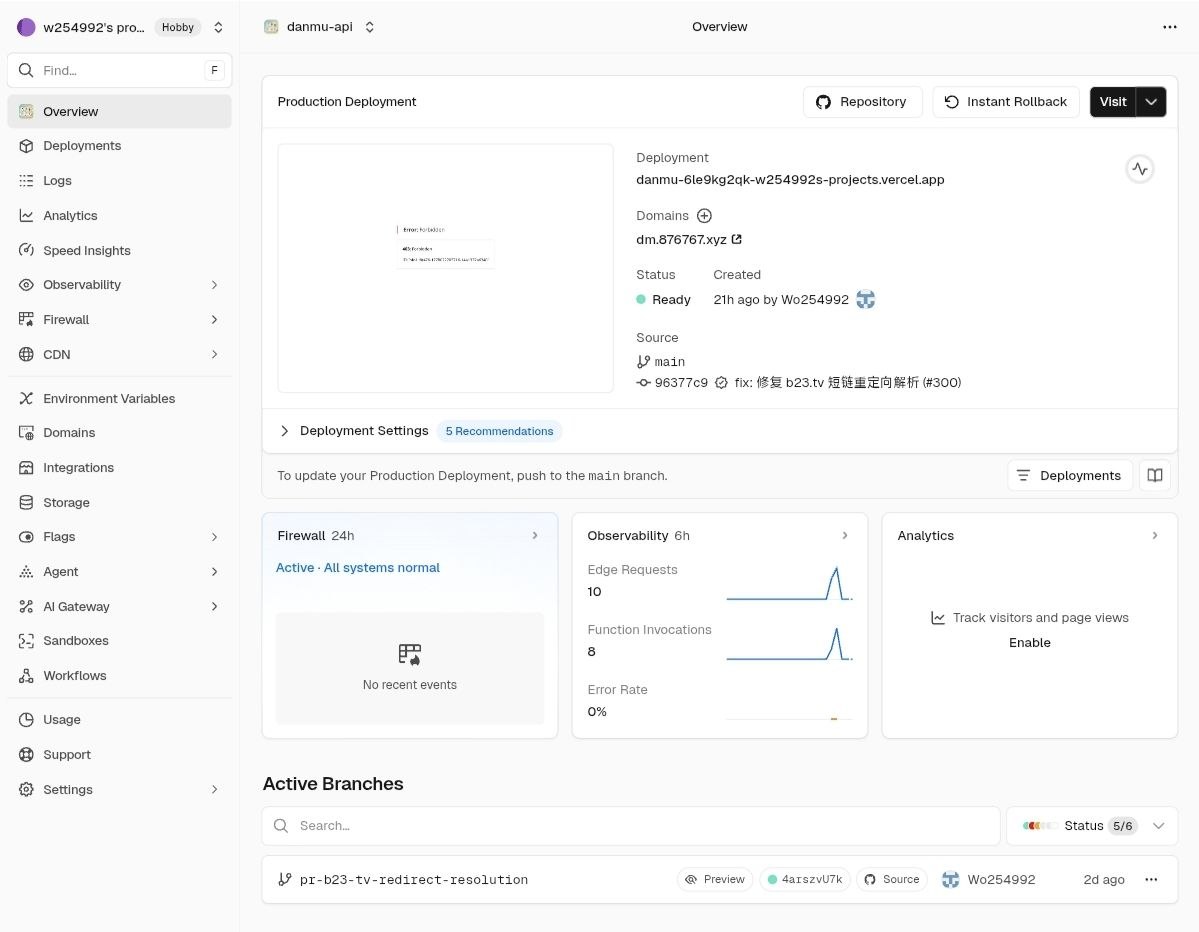Viewport: 1199px width, 932px height.
Task: Open the team switcher dropdown
Action: pyautogui.click(x=218, y=28)
